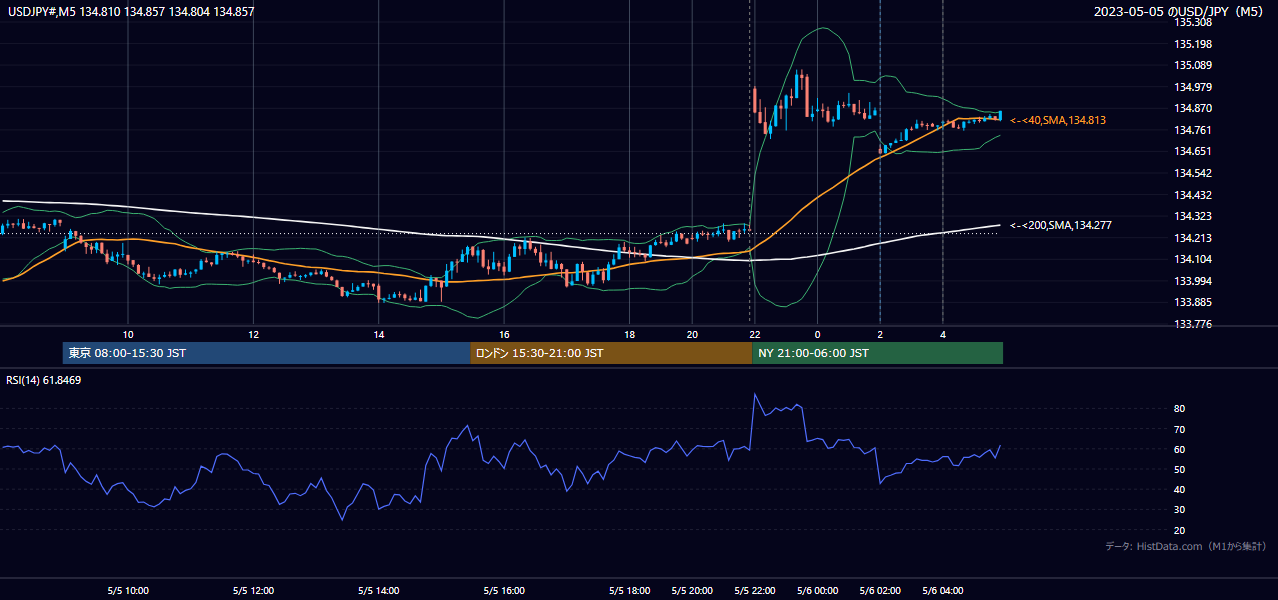Click the London 15:30-21:00 JST session bar

pos(611,353)
